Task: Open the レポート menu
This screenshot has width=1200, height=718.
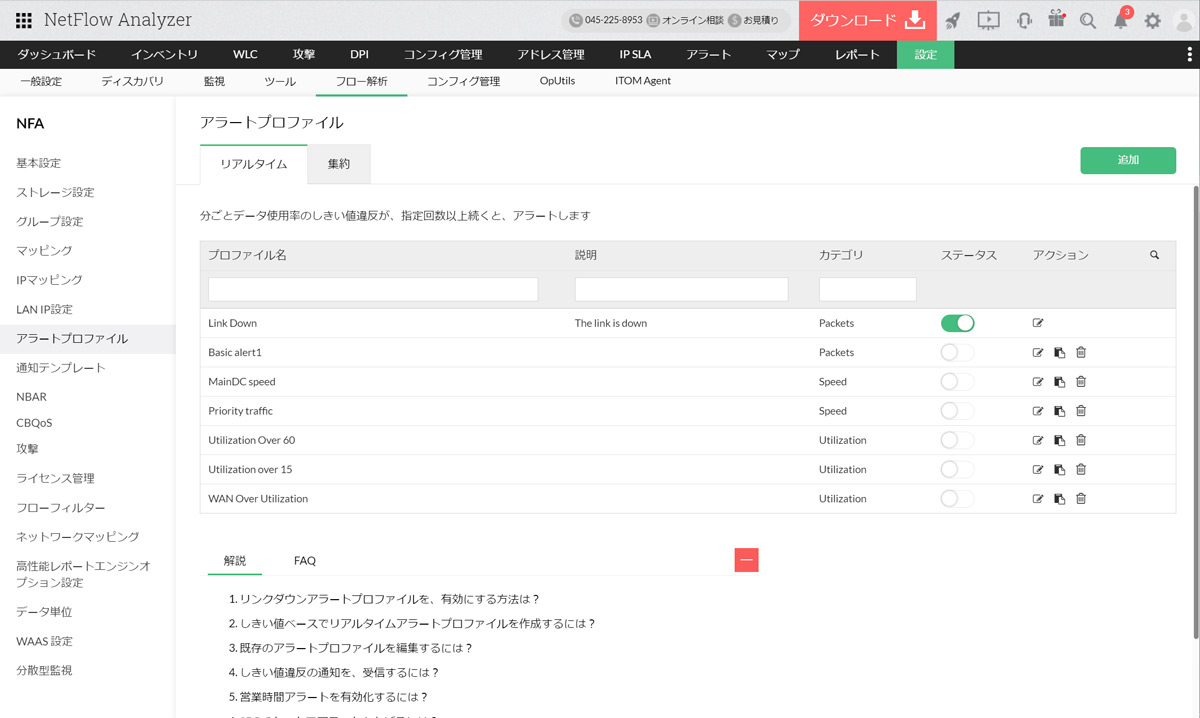Action: [857, 55]
